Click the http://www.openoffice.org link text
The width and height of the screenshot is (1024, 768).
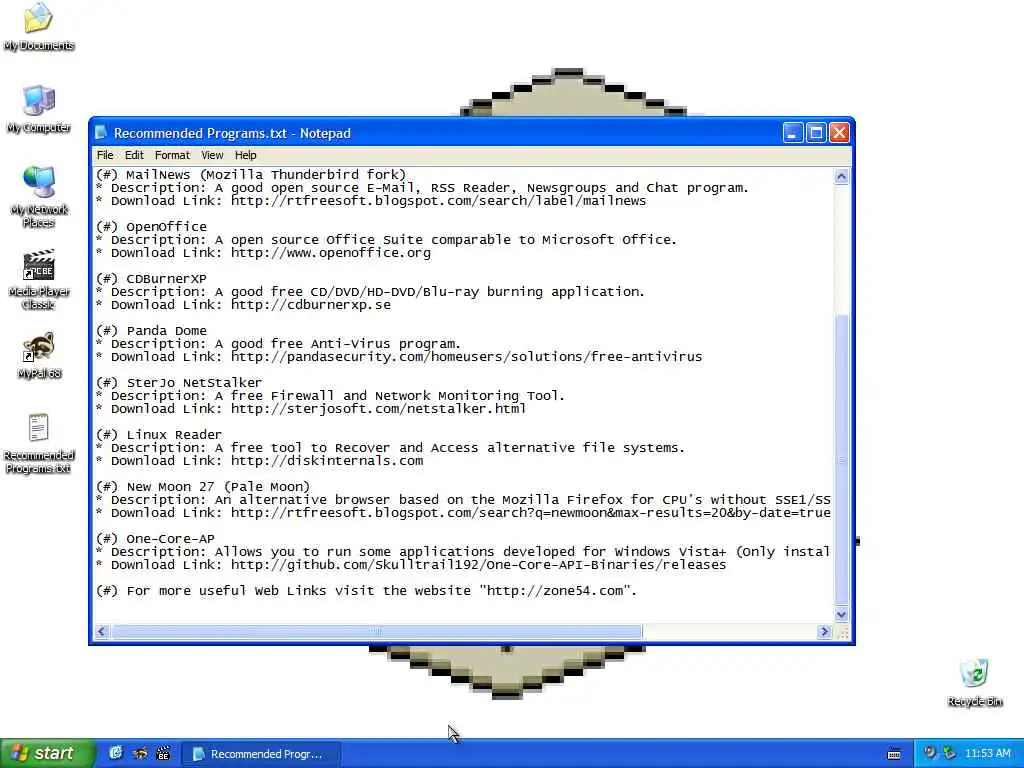(330, 253)
